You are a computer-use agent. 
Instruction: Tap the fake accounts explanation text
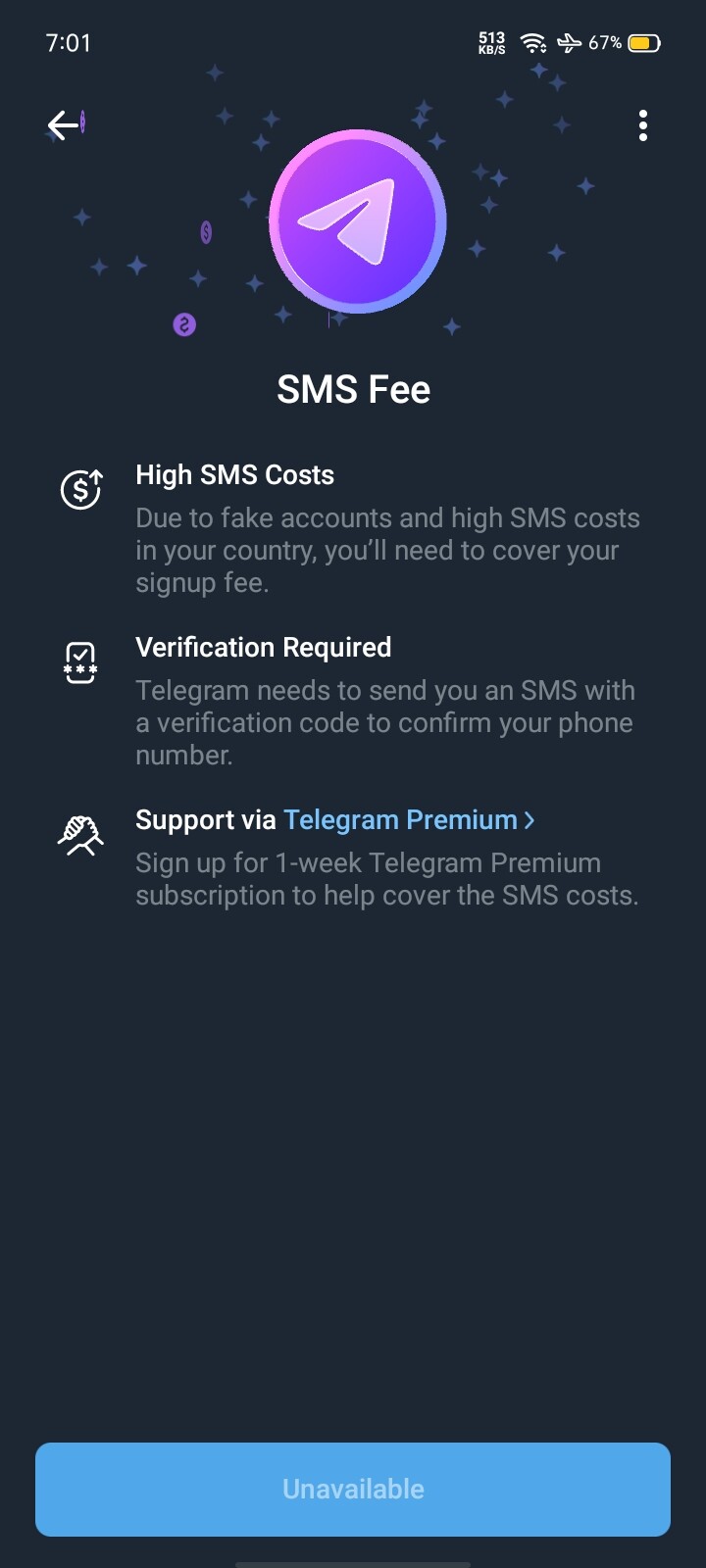pyautogui.click(x=386, y=550)
